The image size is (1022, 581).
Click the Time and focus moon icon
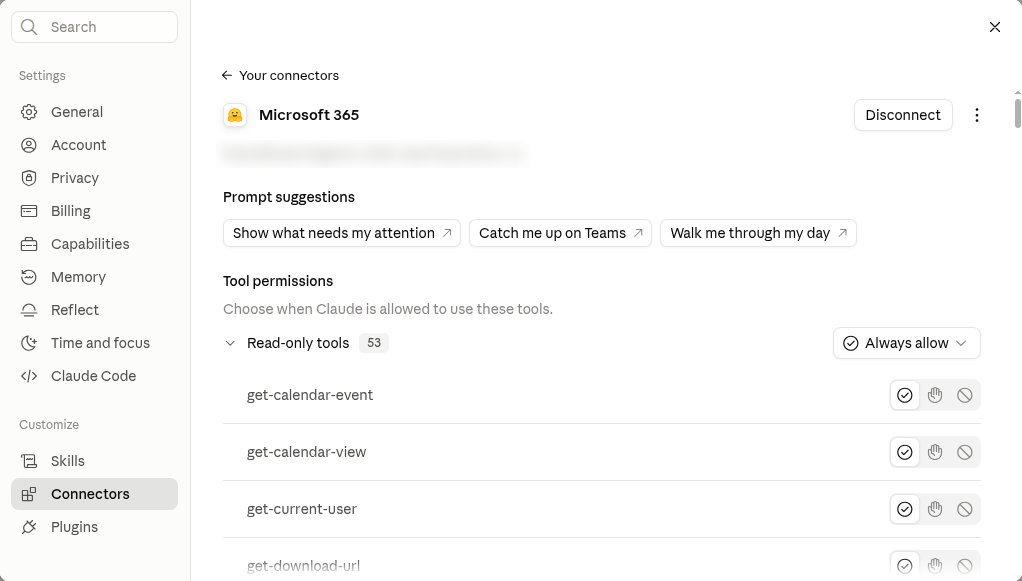[29, 343]
